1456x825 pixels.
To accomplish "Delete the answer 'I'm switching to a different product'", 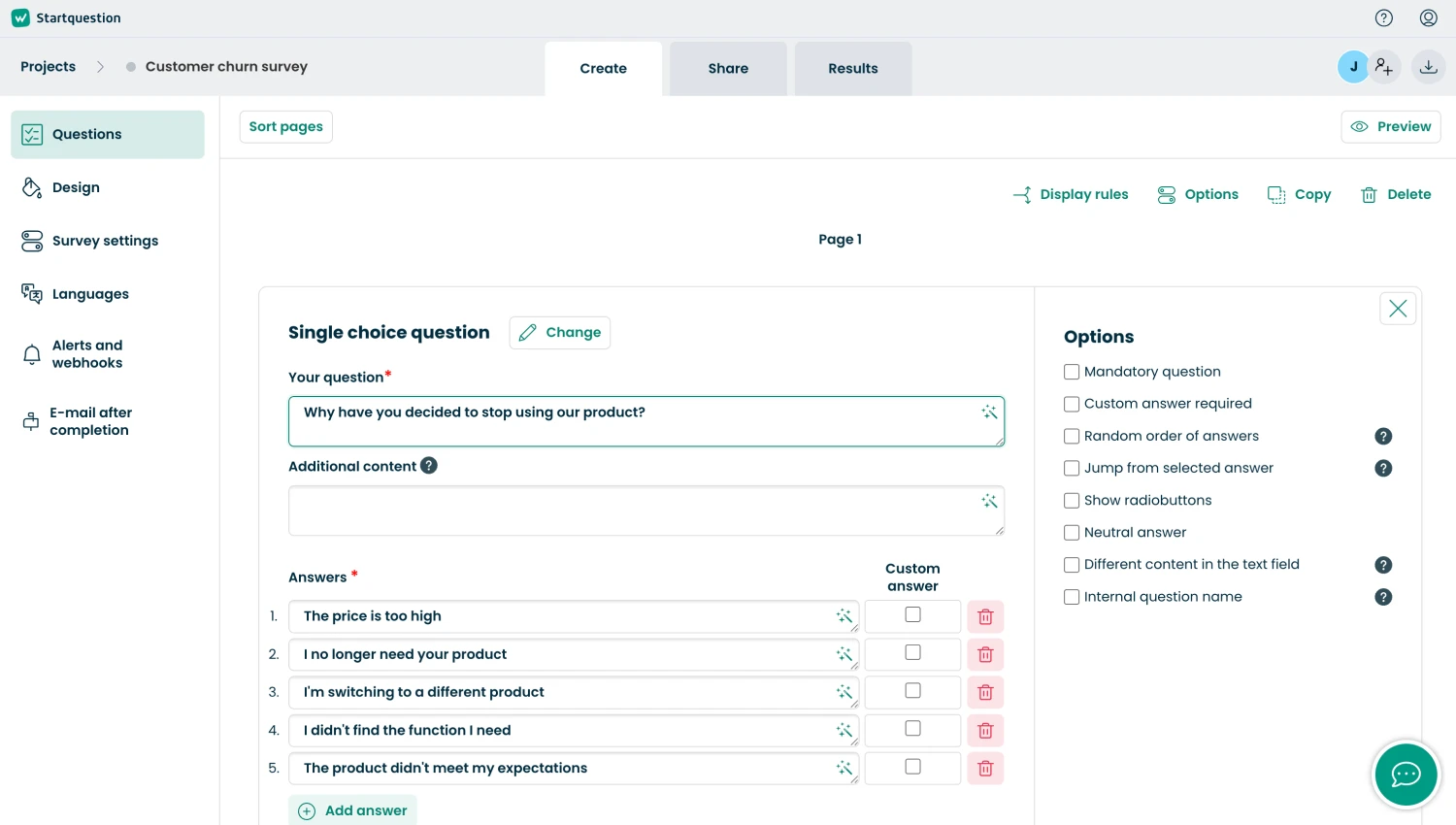I will pyautogui.click(x=985, y=692).
